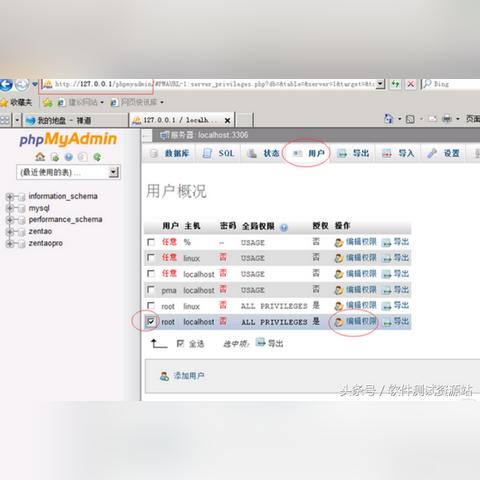This screenshot has width=480, height=480.
Task: Open the 状态 status tab
Action: click(262, 153)
